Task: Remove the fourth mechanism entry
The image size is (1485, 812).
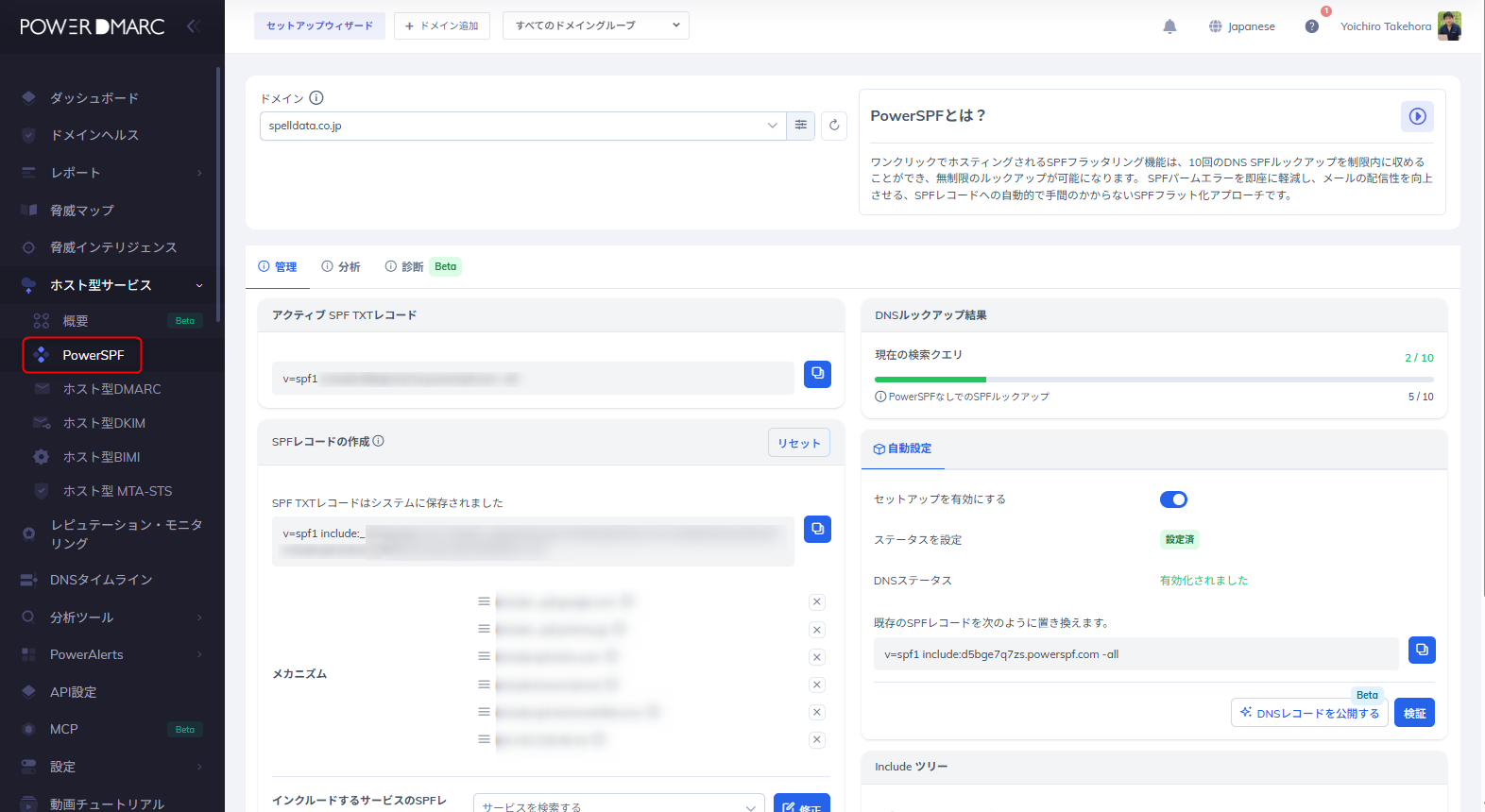Action: (x=817, y=685)
